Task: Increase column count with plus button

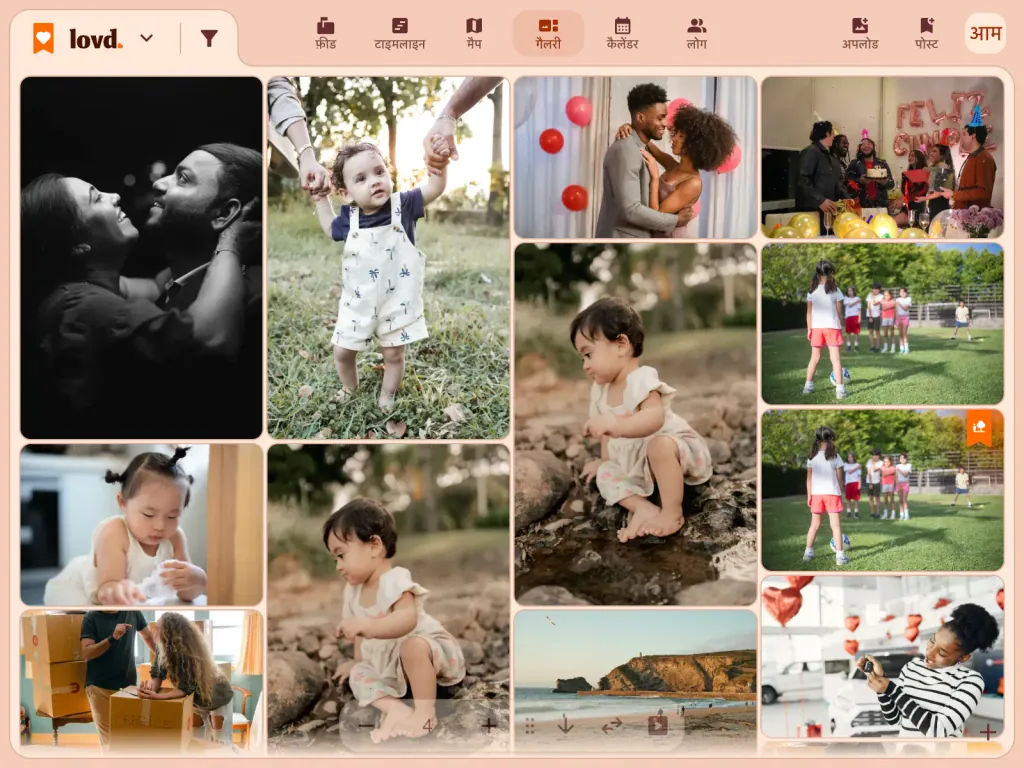Action: (488, 726)
